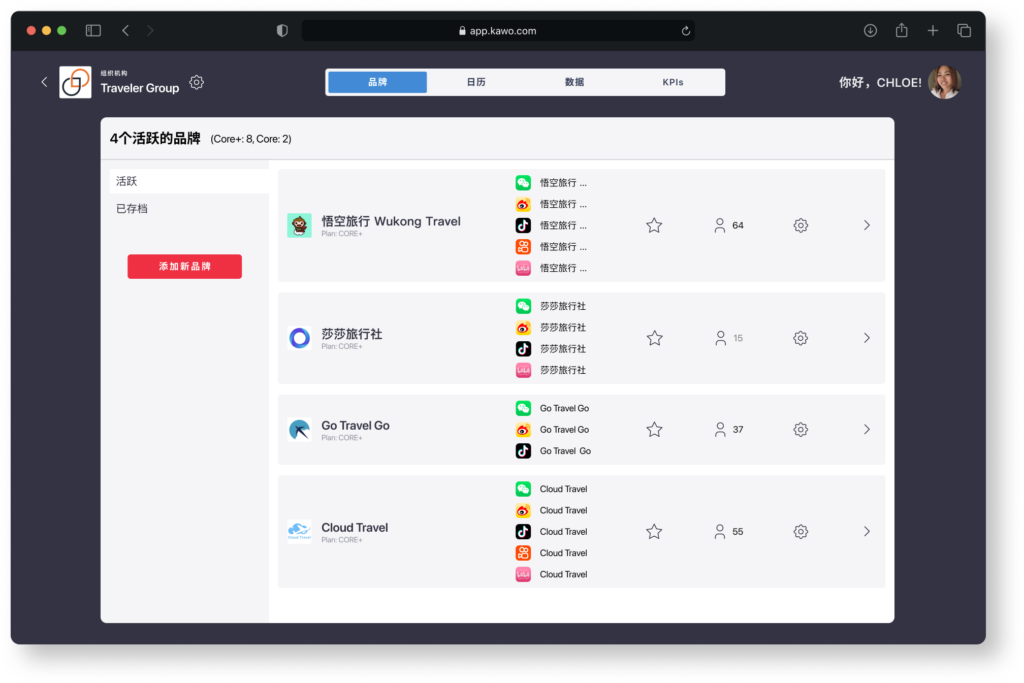The height and width of the screenshot is (683, 1024).
Task: Open the 莎莎旅行社 row chevron arrow
Action: pos(867,338)
